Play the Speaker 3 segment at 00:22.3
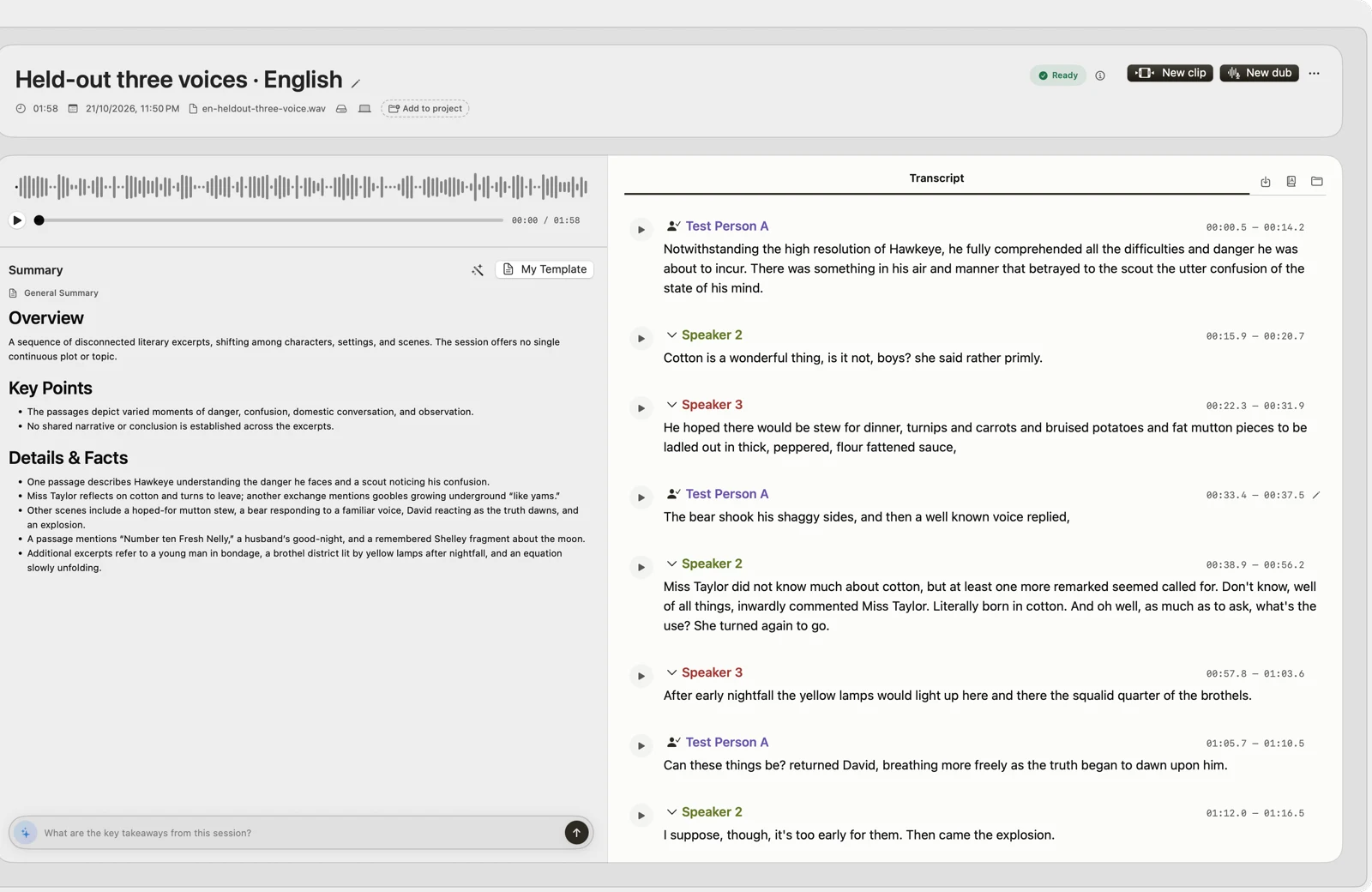The image size is (1372, 892). pos(641,408)
